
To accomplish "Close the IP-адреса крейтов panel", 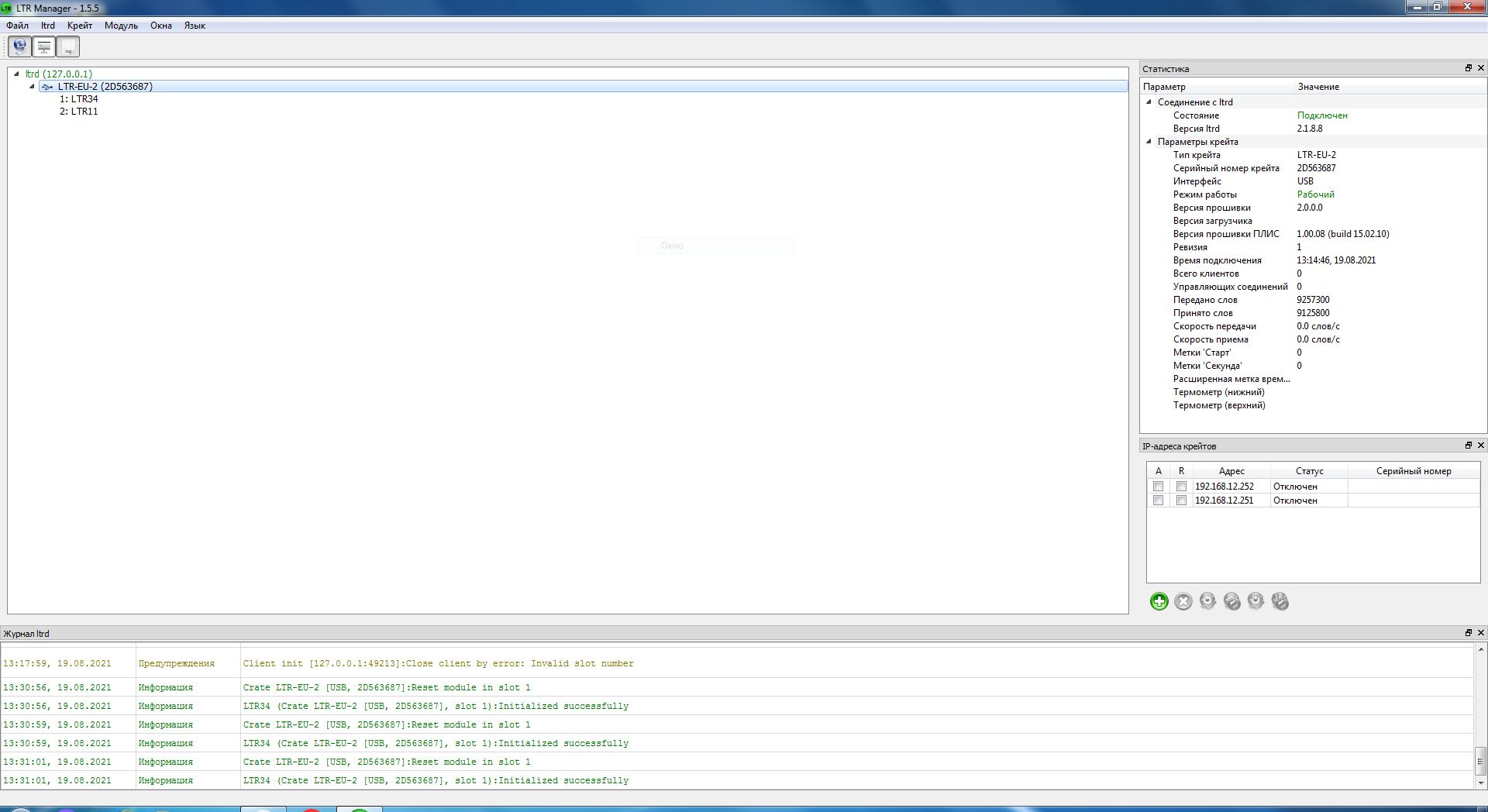I will (x=1480, y=446).
